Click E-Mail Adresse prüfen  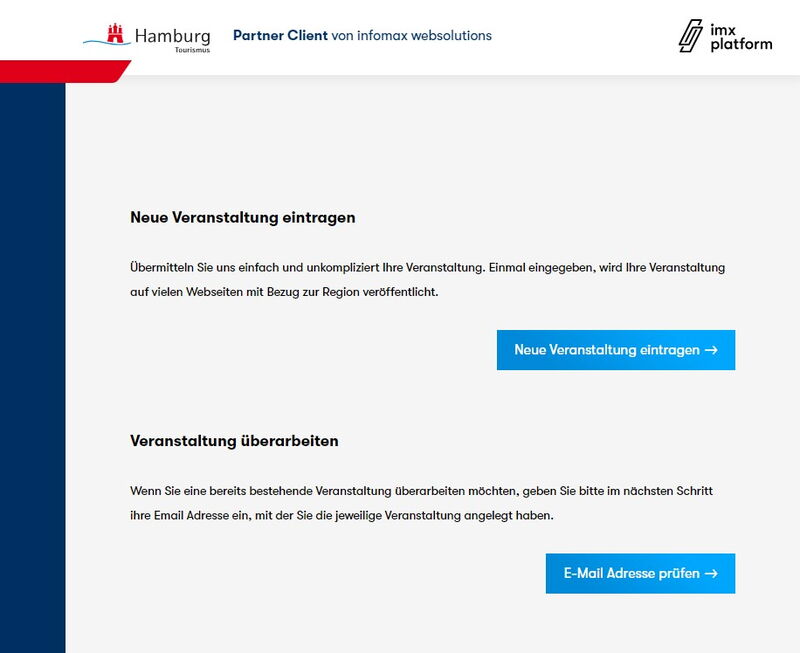tap(640, 573)
